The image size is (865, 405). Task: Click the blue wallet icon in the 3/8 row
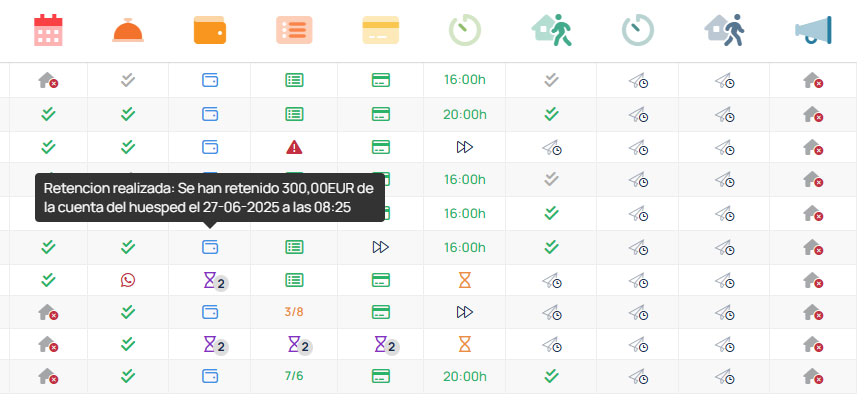pos(210,312)
